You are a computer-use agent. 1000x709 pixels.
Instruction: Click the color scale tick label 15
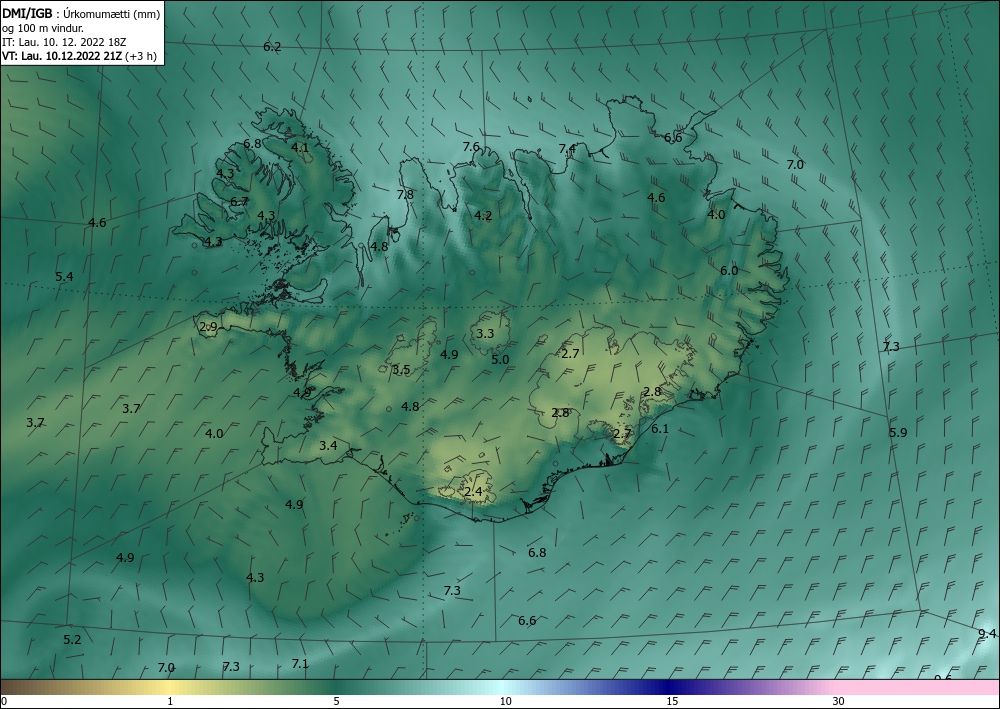pos(672,702)
